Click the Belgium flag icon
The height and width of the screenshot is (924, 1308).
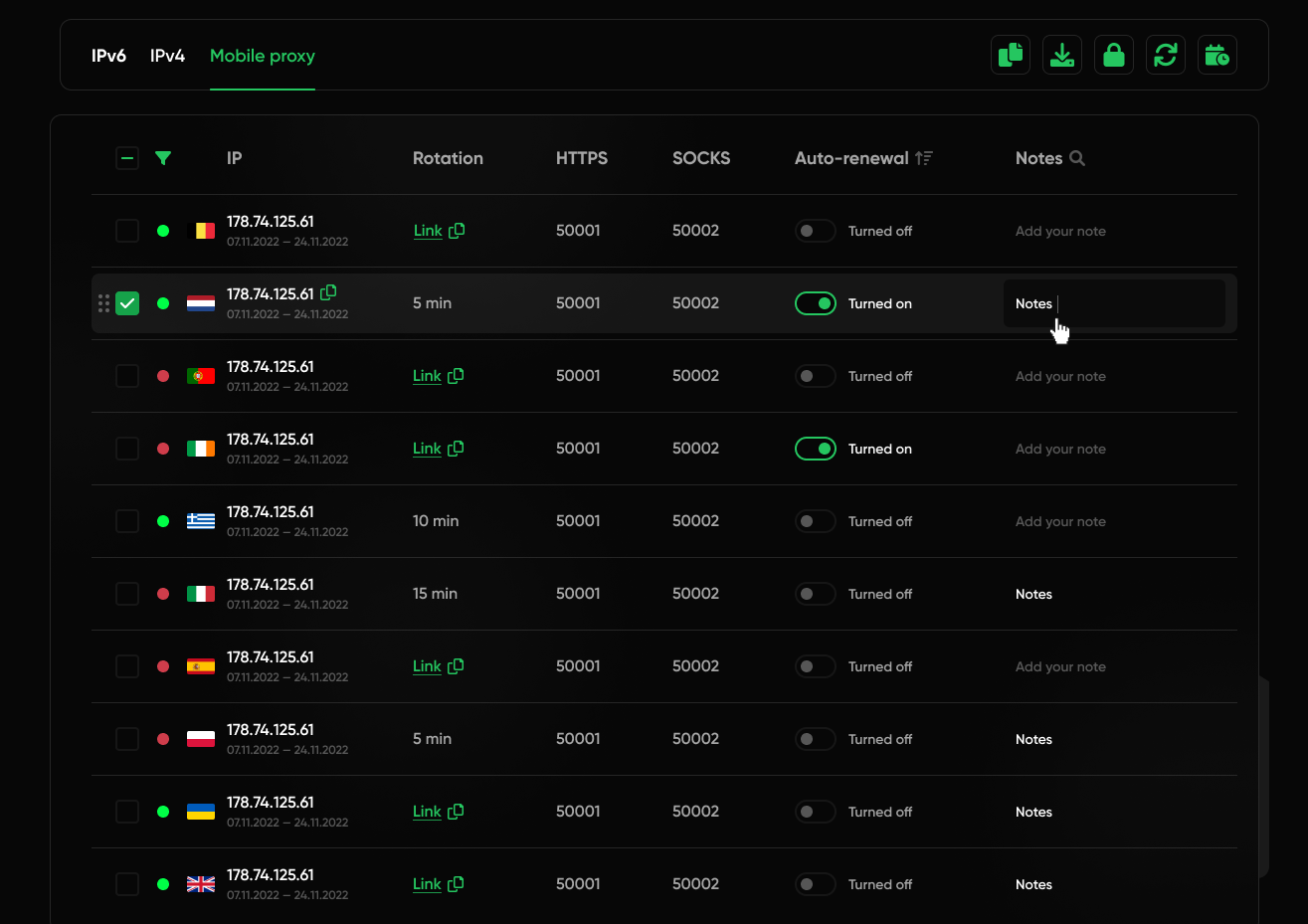201,231
